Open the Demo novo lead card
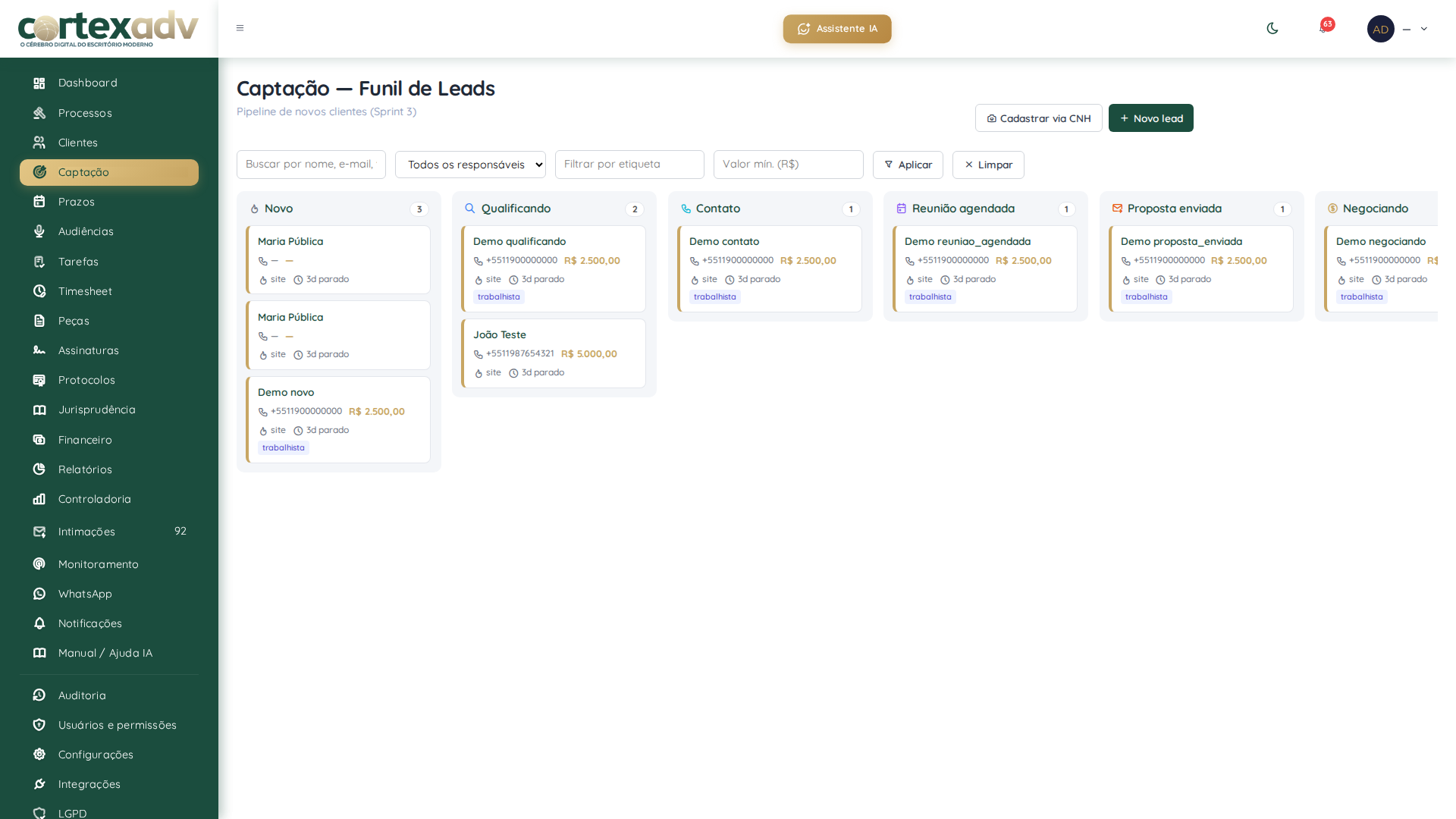 [x=338, y=419]
